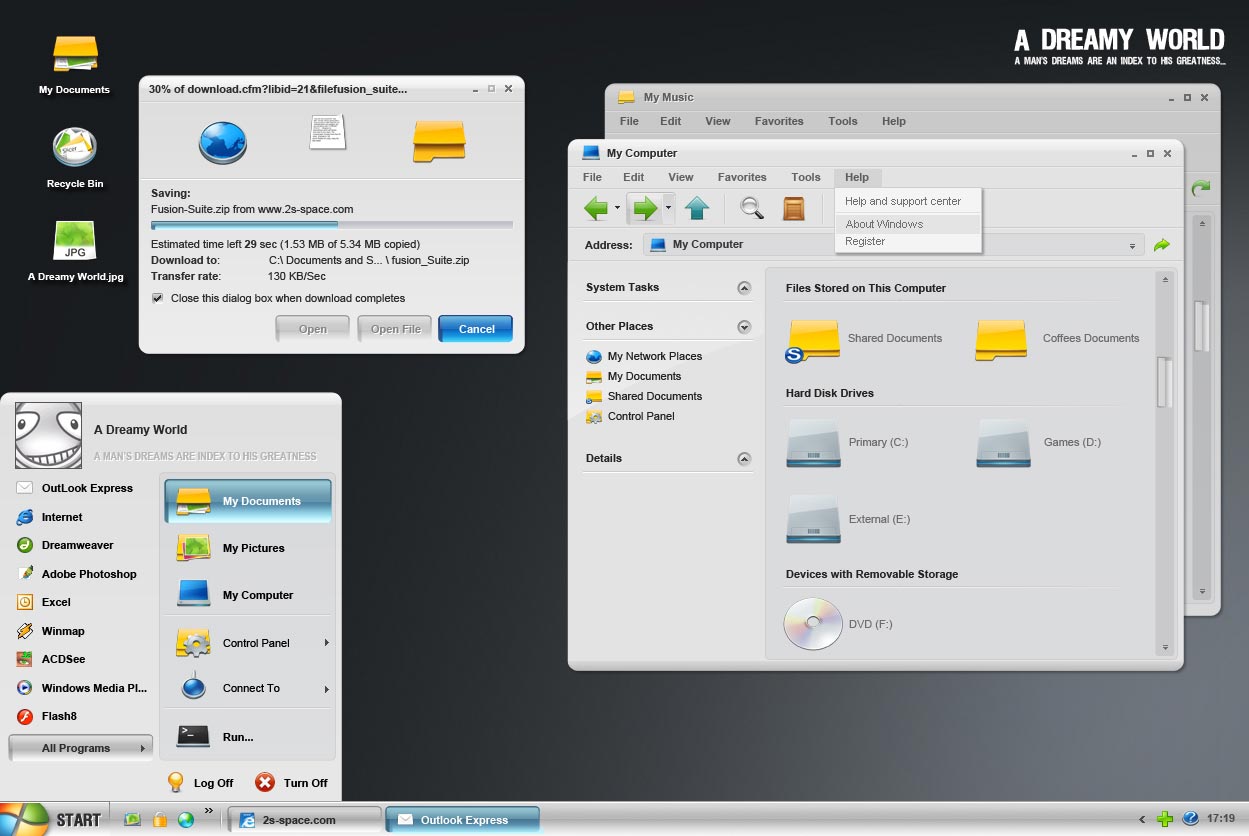
Task: Click the download progress bar
Action: click(332, 225)
